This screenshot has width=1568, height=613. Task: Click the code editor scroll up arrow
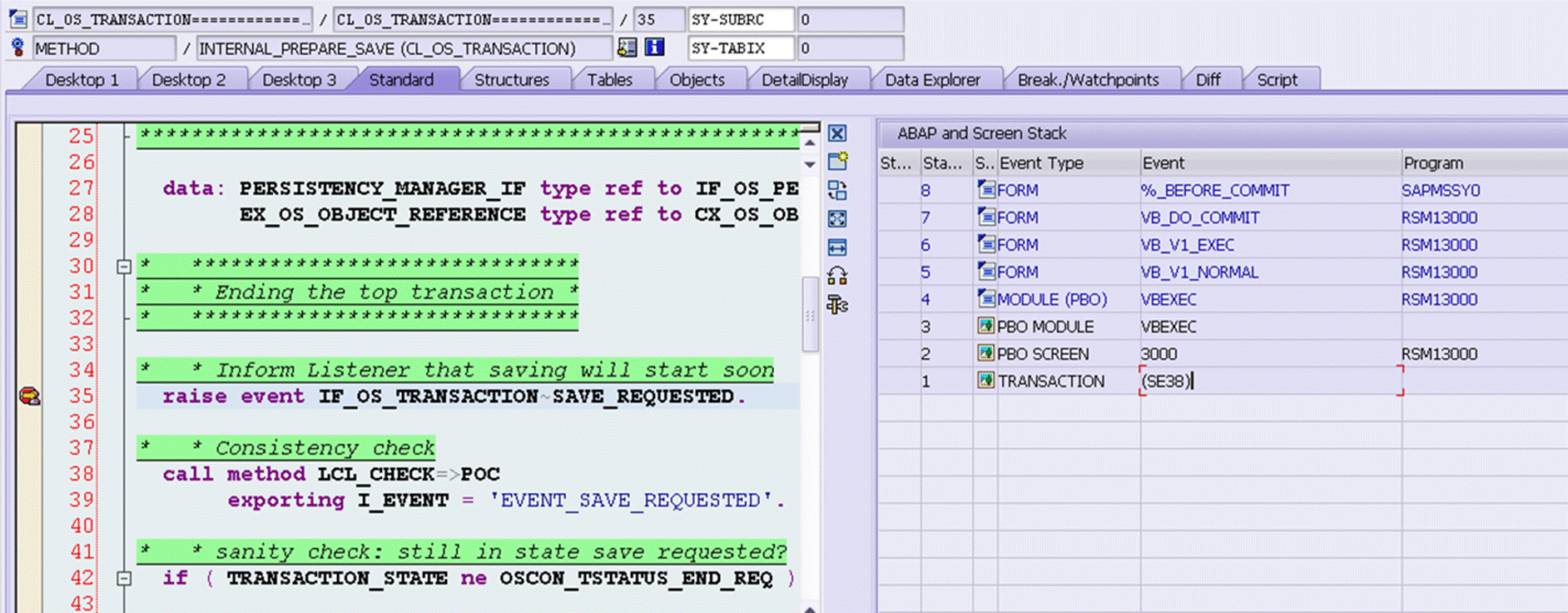[x=810, y=142]
